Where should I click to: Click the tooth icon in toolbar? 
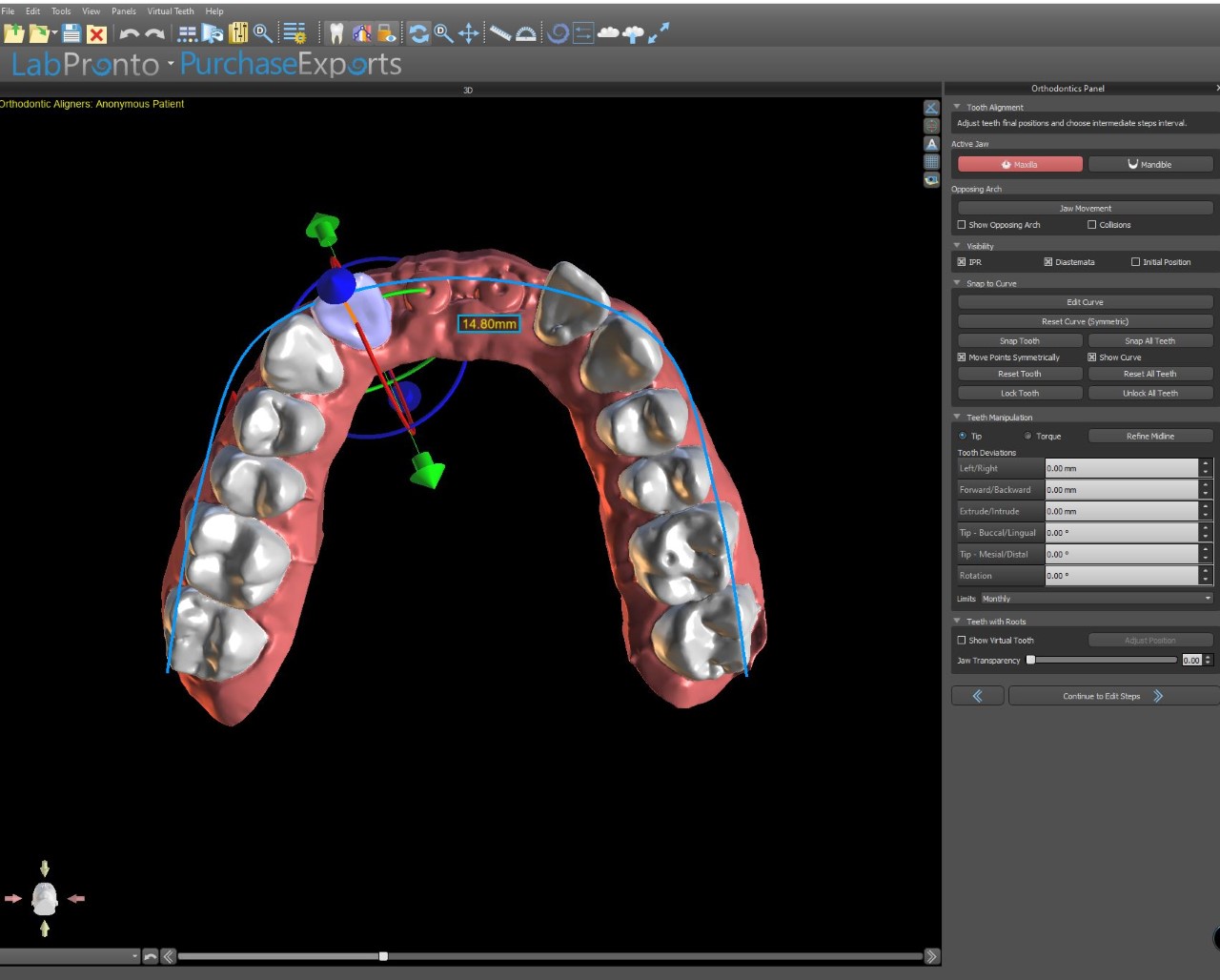pos(335,33)
